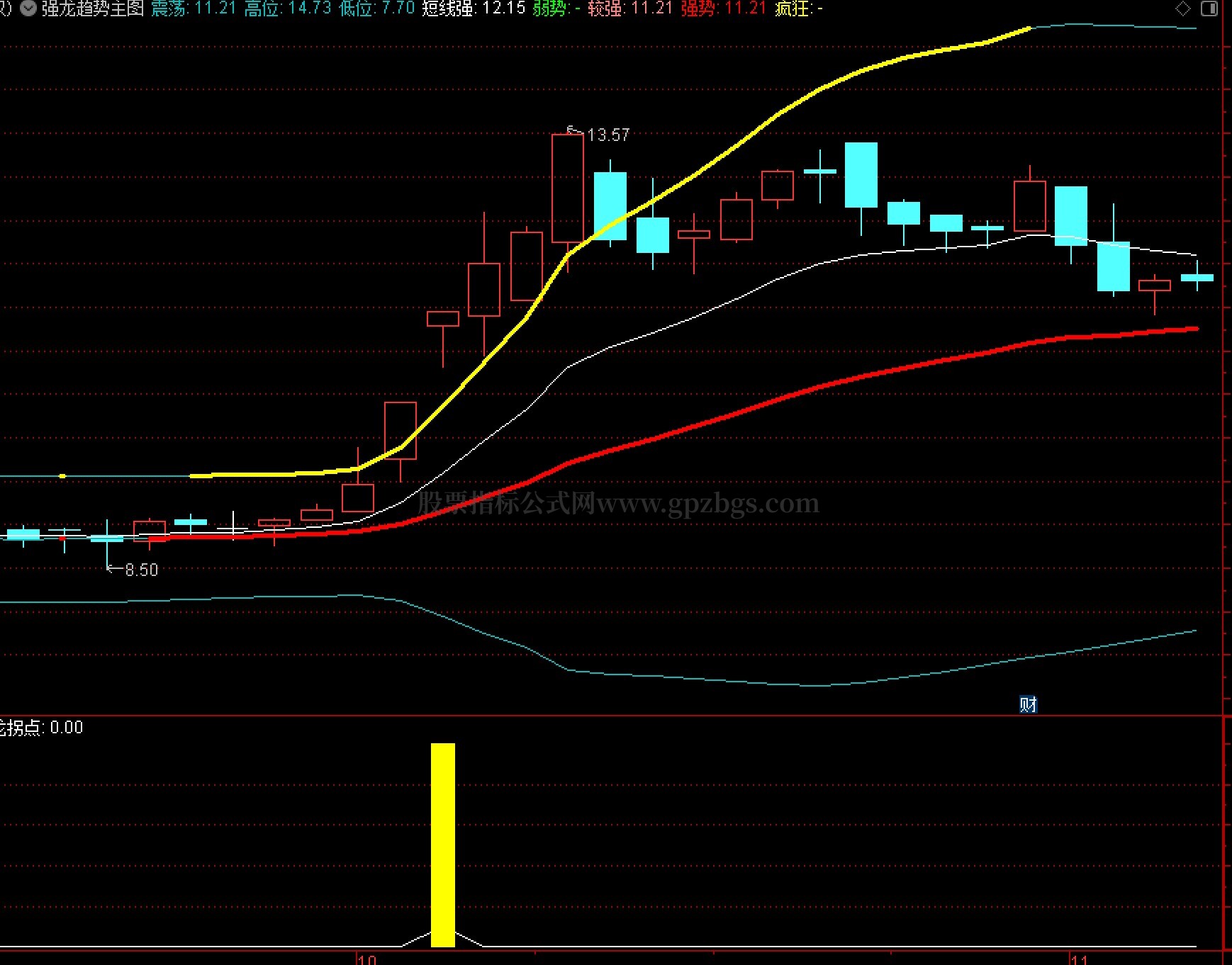
Task: Click the 8.50 low price annotation
Action: 141,570
